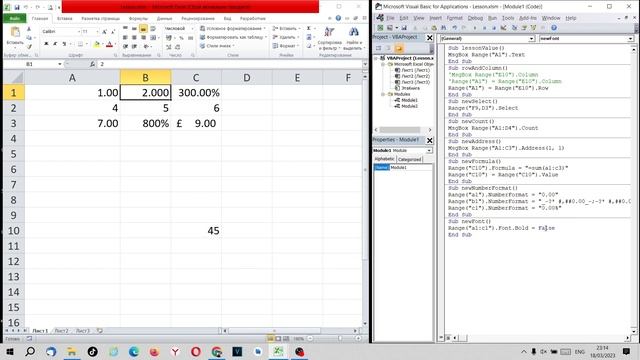This screenshot has width=640, height=360.
Task: Open the Conditional Formatting dropdown
Action: tap(233, 29)
